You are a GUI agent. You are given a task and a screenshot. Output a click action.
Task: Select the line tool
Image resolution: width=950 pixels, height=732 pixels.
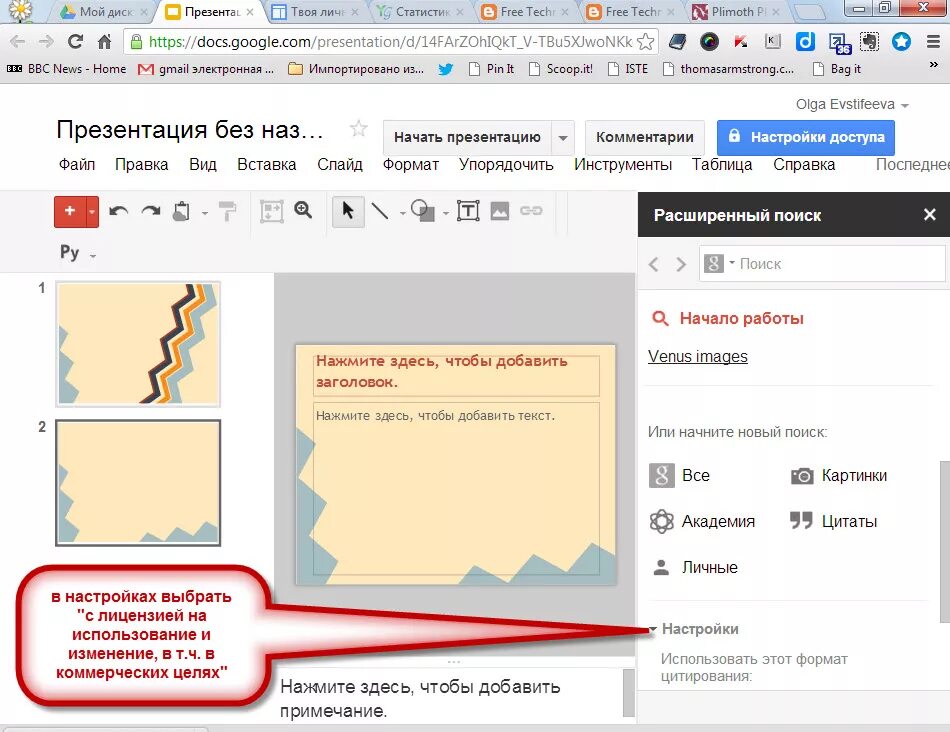tap(380, 211)
